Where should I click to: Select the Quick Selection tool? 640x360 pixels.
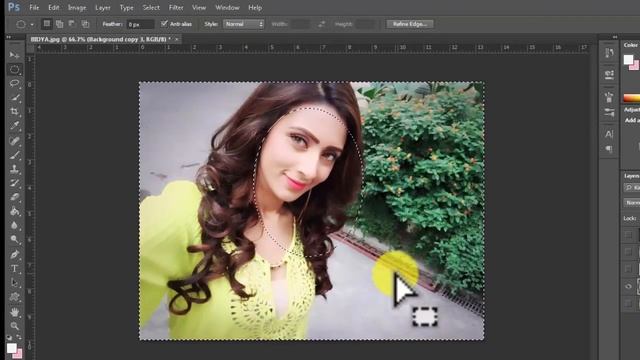[x=15, y=98]
